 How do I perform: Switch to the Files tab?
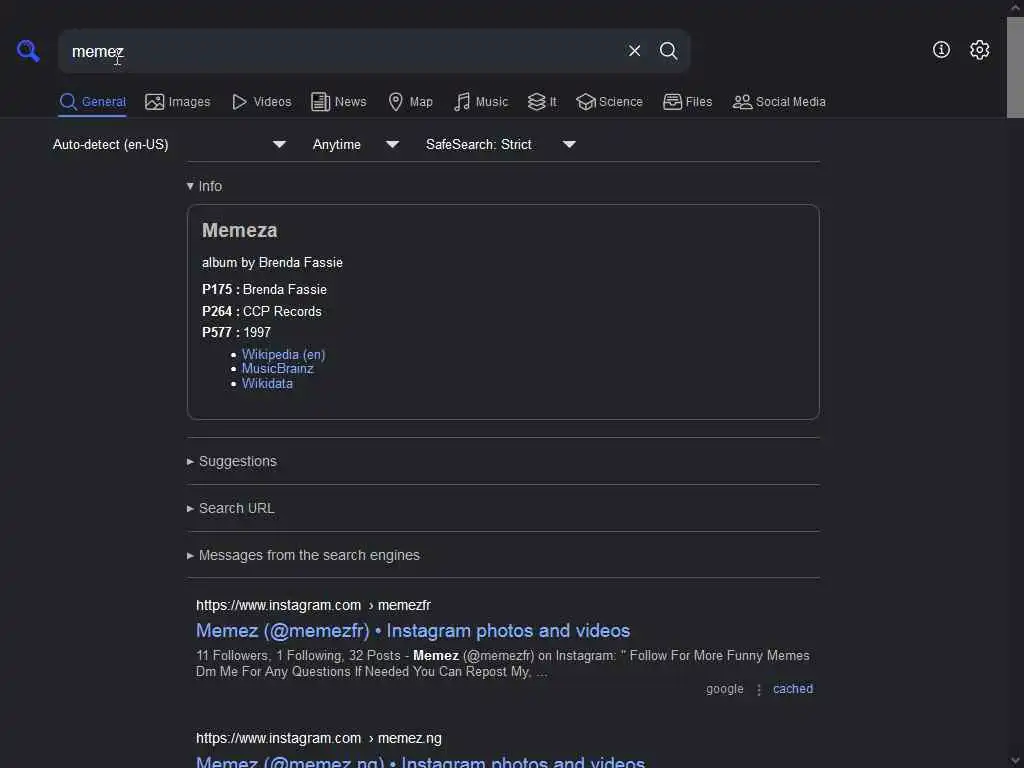tap(687, 102)
